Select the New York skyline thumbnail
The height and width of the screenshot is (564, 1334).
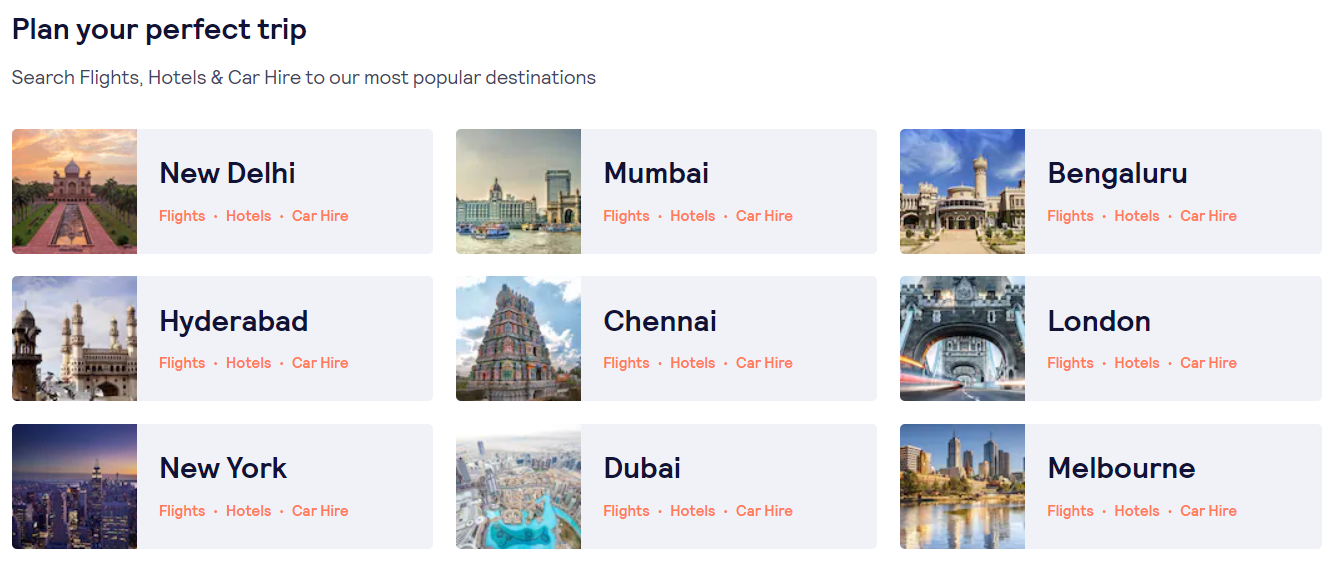pos(74,486)
